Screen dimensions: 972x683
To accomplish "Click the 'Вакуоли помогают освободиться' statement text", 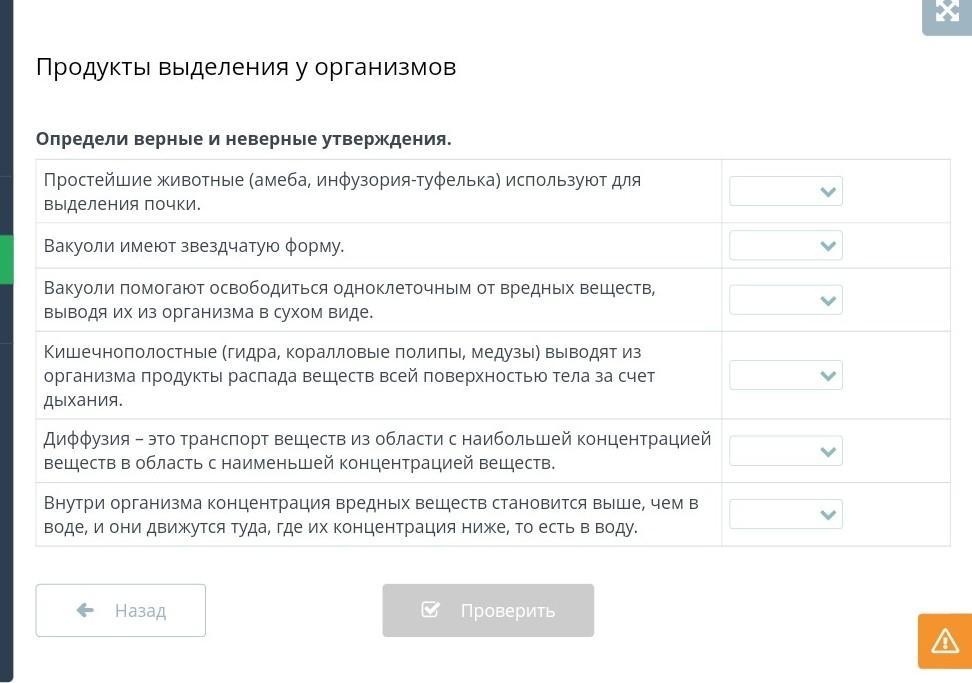I will pyautogui.click(x=349, y=300).
